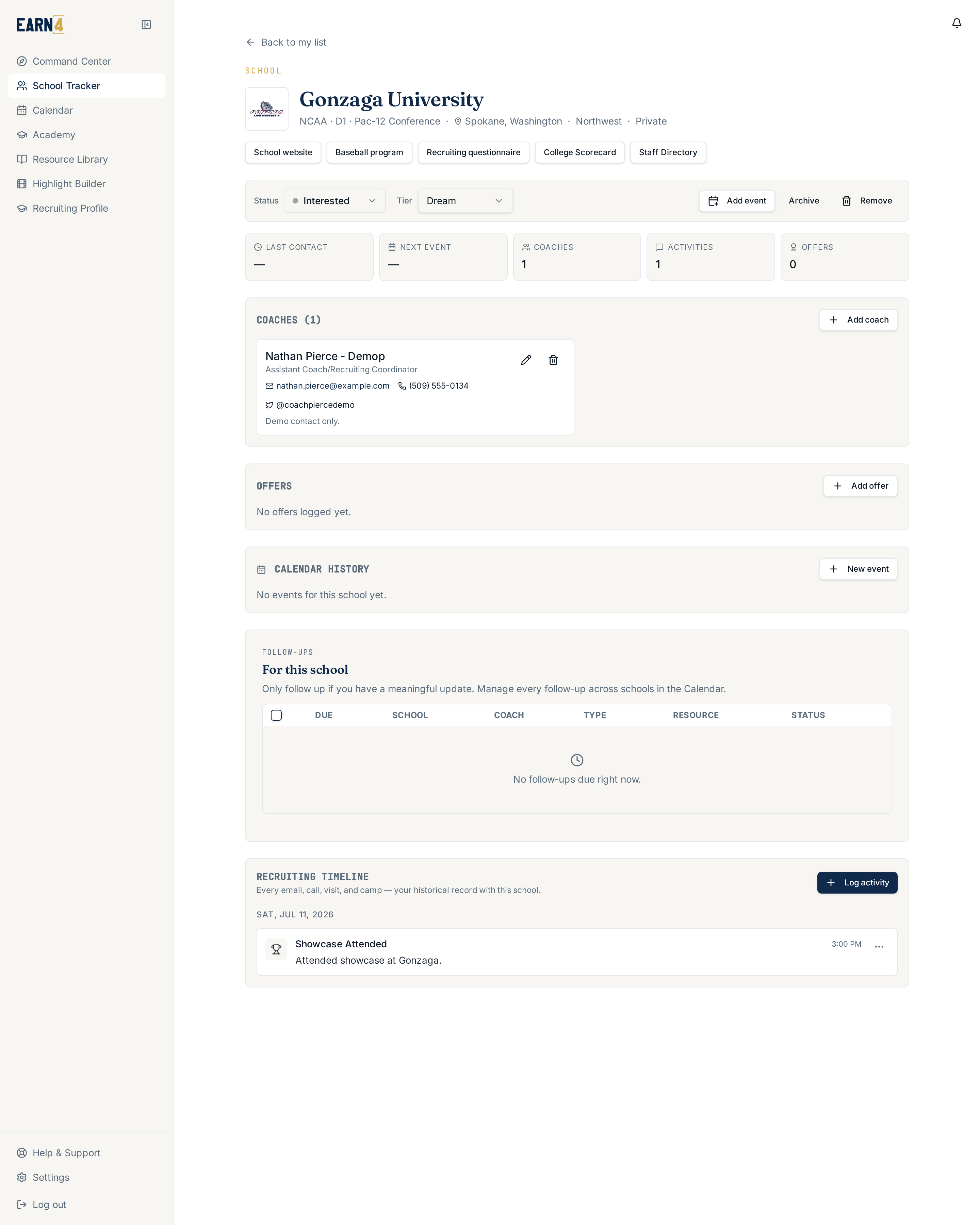Click 'Demo contact only.' note

302,421
